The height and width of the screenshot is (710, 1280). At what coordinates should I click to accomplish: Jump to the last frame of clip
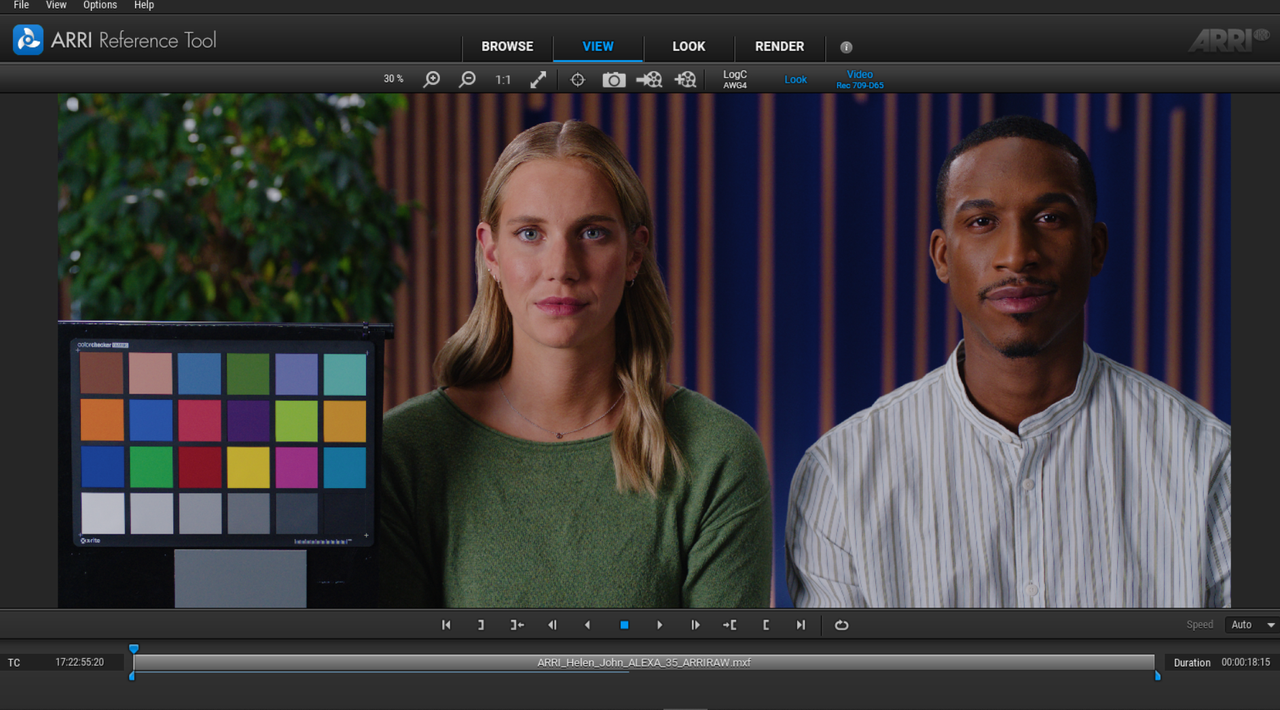801,625
